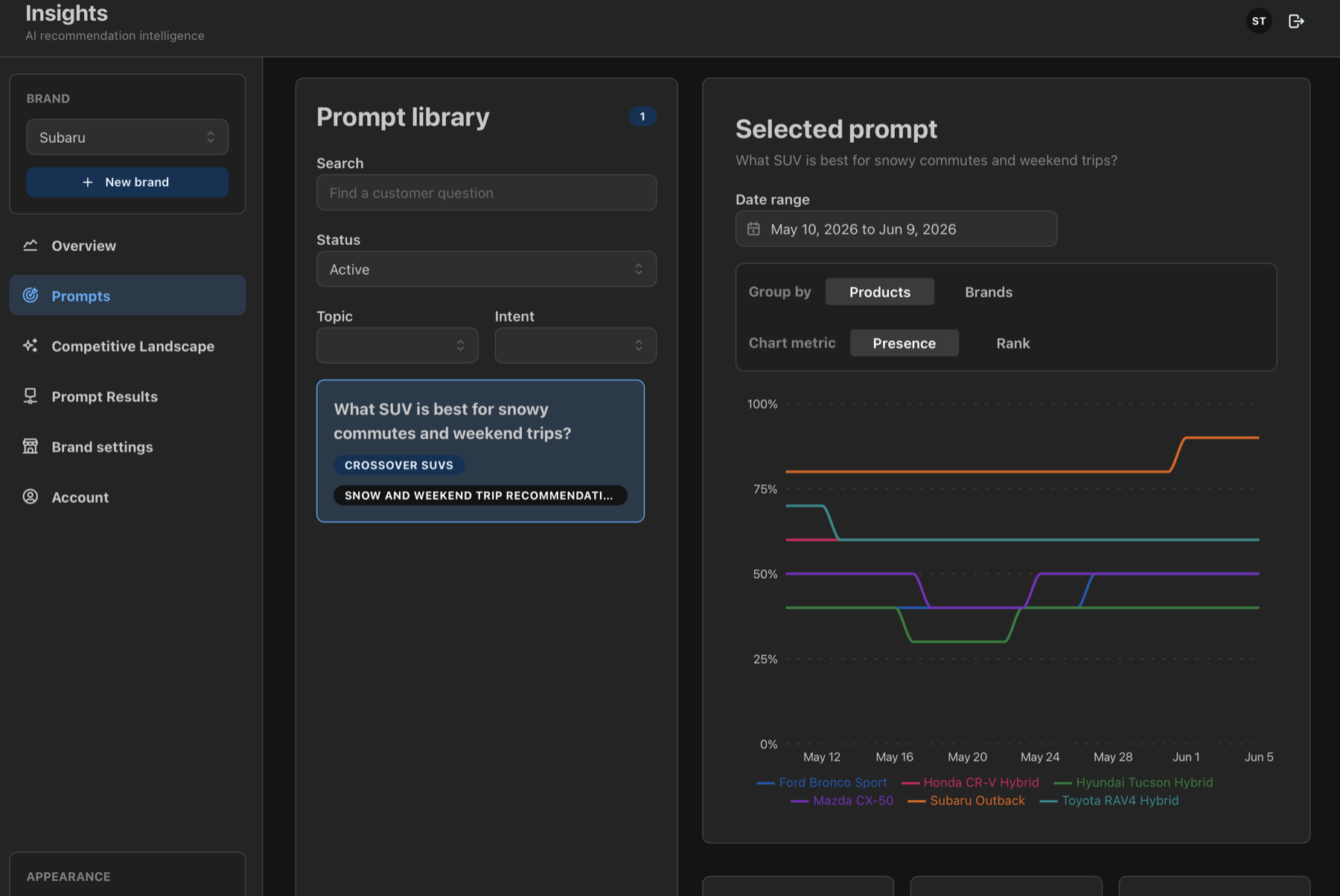
Task: Click the Find a customer question field
Action: click(486, 193)
